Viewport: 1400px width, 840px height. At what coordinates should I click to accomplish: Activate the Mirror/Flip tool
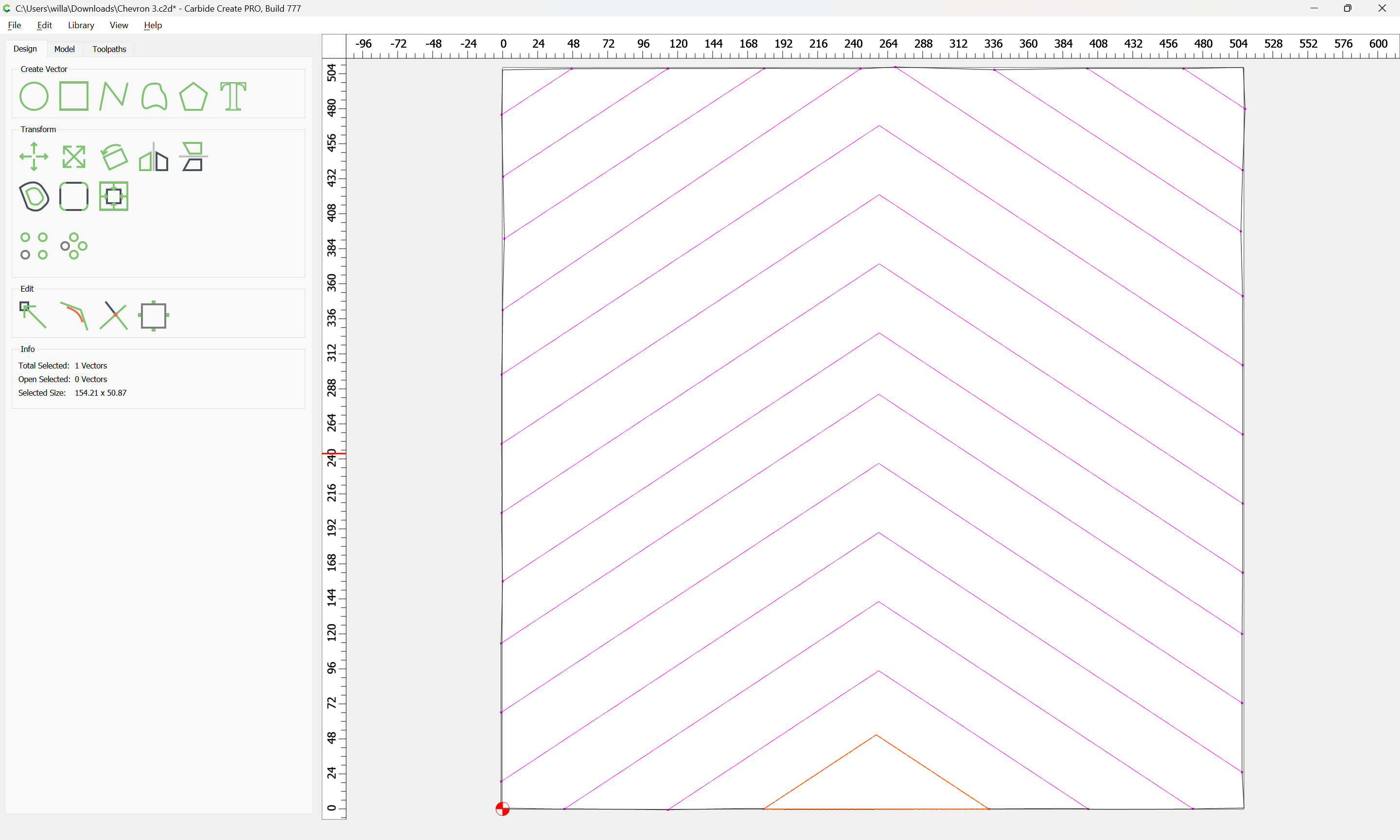pyautogui.click(x=154, y=157)
